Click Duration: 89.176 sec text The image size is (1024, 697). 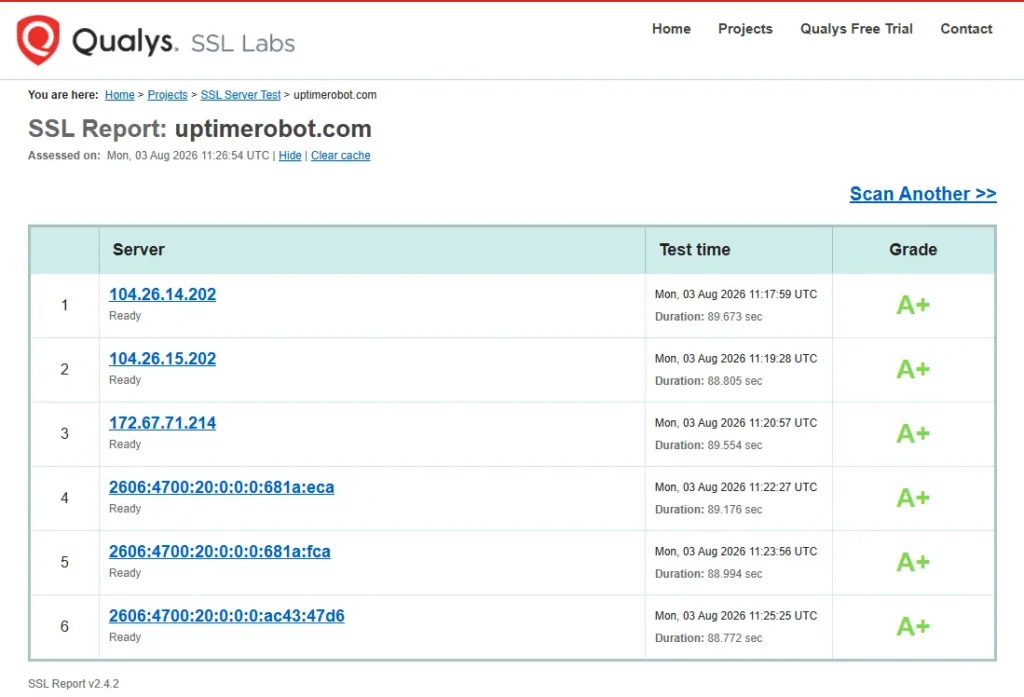click(x=709, y=510)
